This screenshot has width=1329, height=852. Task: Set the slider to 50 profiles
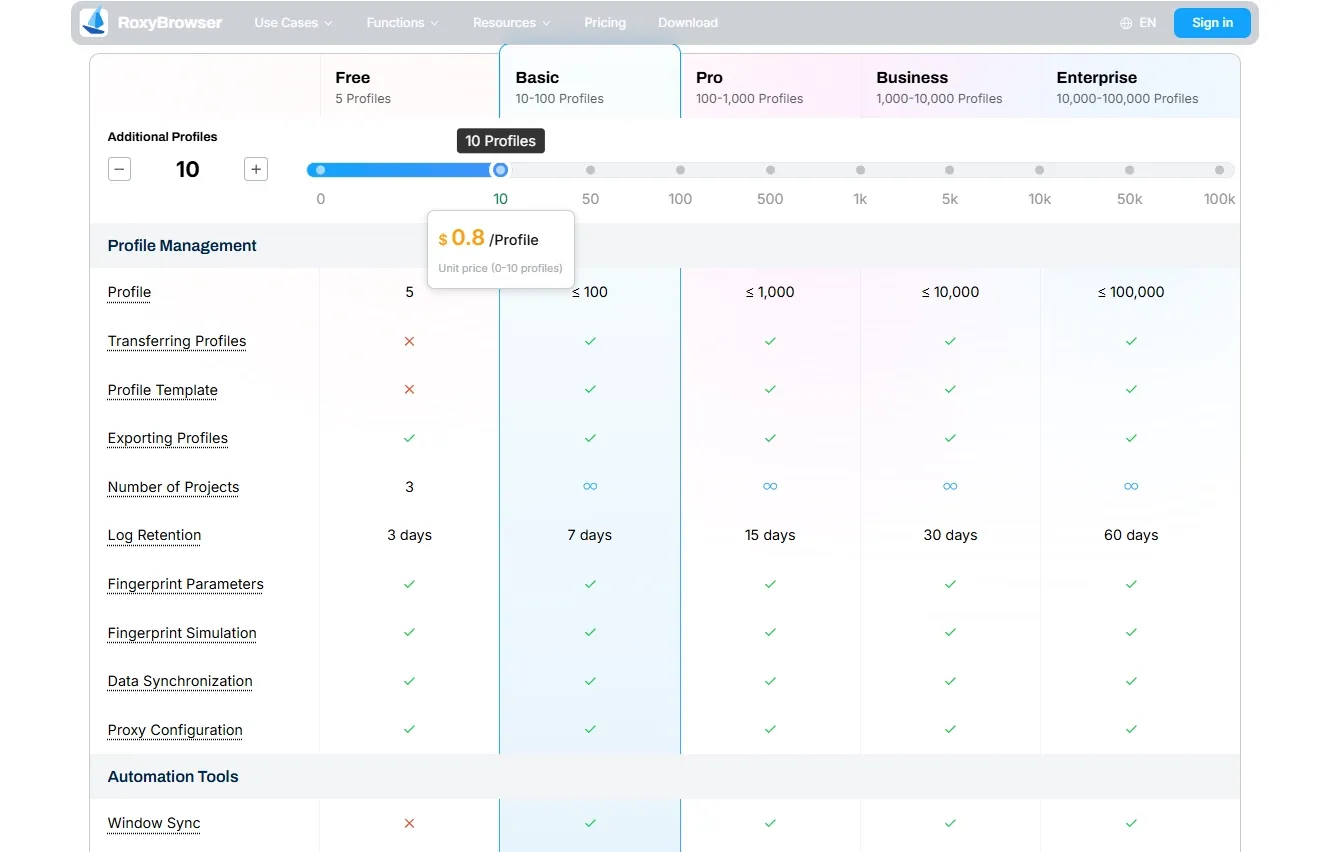coord(590,170)
